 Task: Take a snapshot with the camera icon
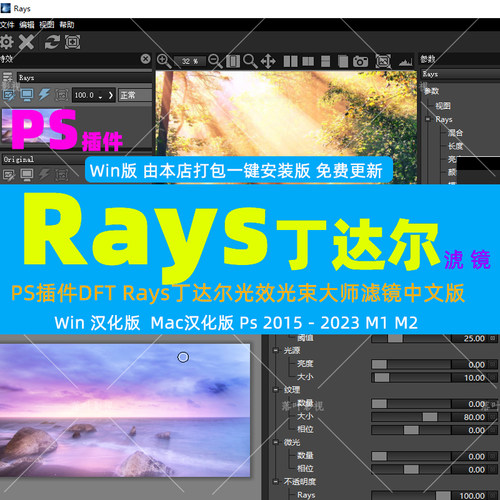point(361,61)
